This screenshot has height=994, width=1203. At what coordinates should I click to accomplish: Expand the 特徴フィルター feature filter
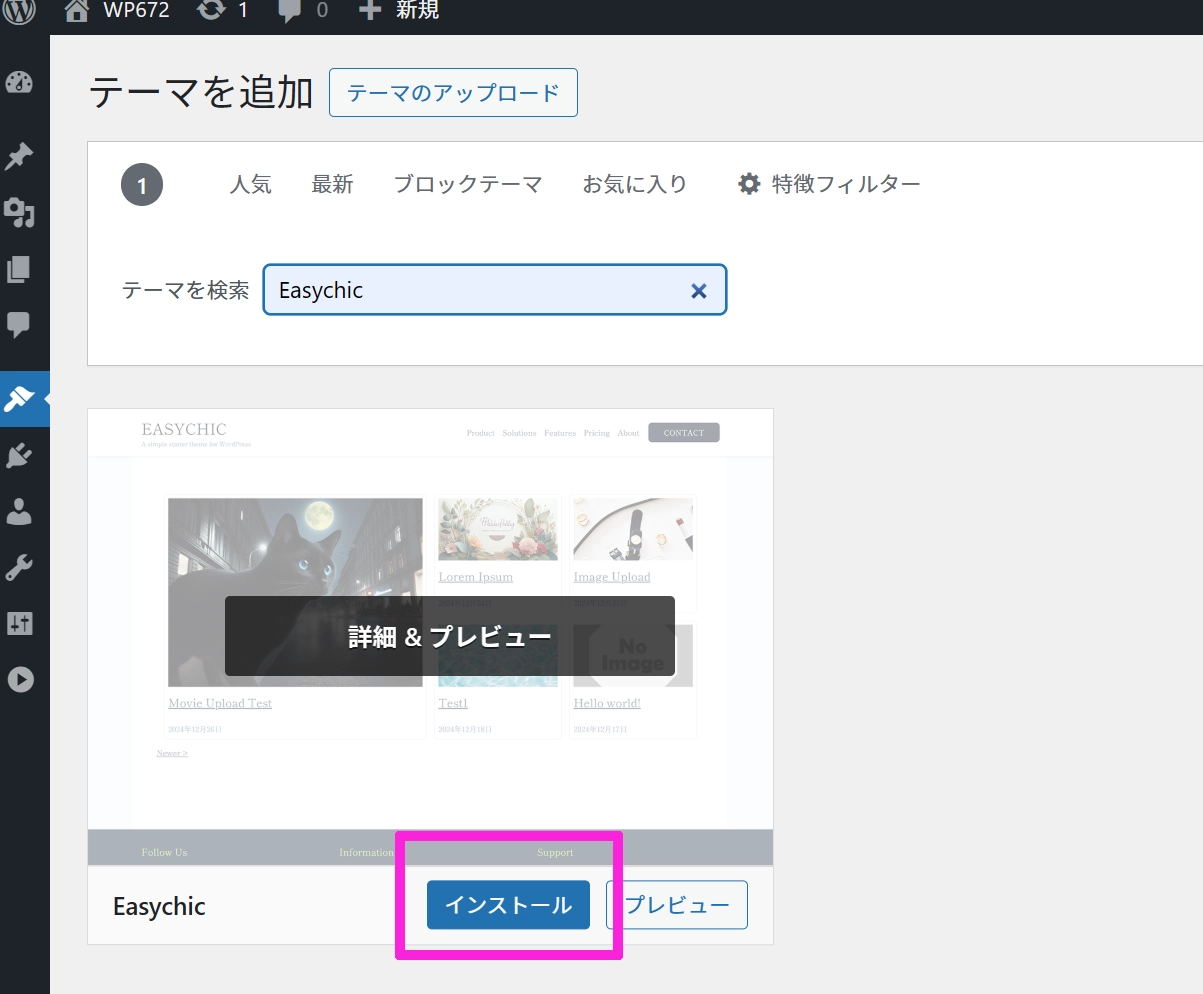point(829,184)
